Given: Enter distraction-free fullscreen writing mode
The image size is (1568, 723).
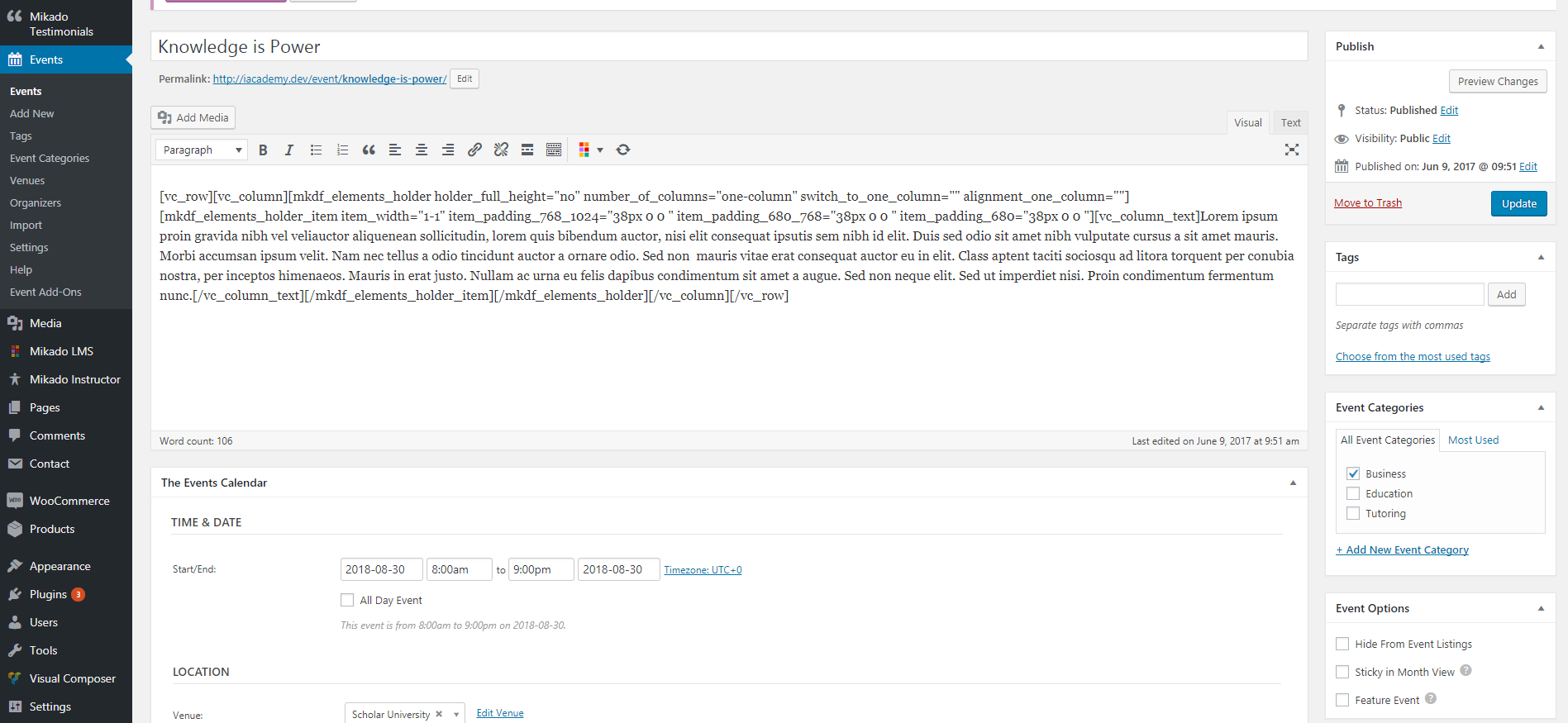Looking at the screenshot, I should coord(1292,150).
